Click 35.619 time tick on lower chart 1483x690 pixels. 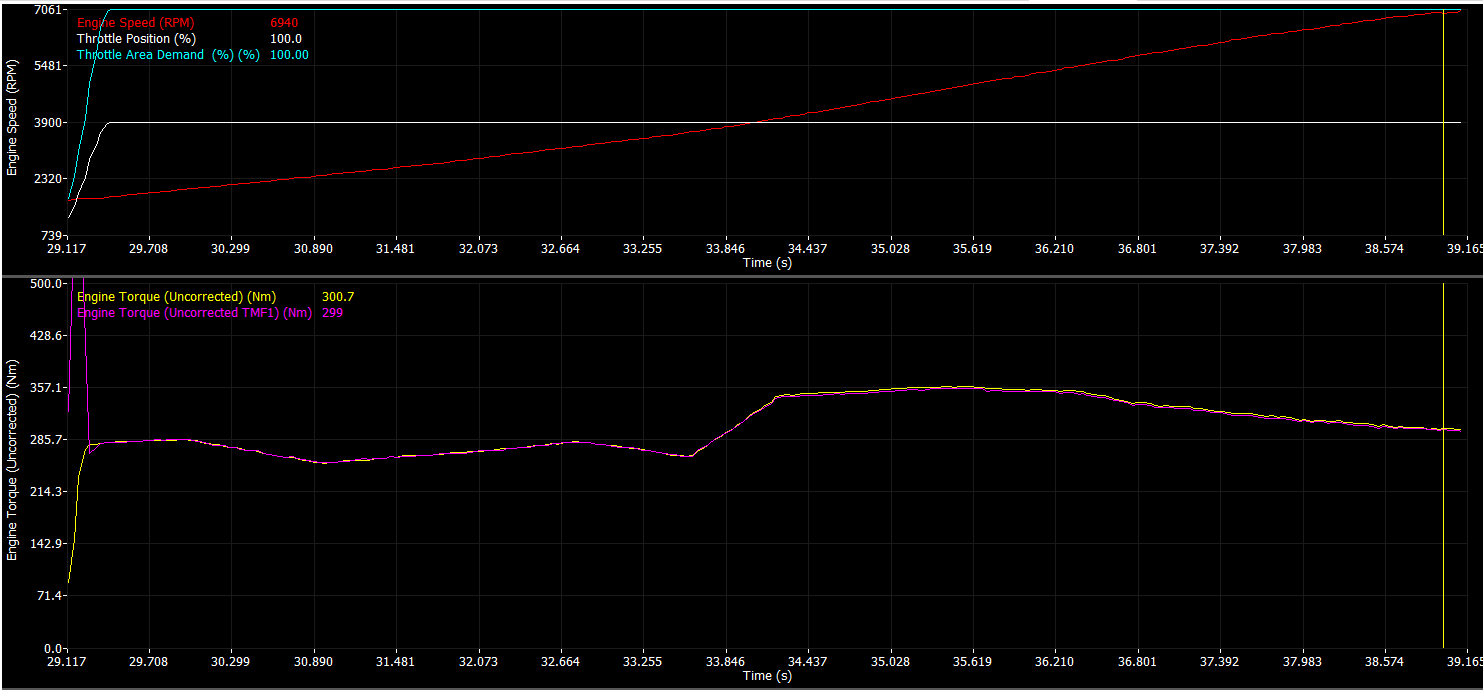972,662
